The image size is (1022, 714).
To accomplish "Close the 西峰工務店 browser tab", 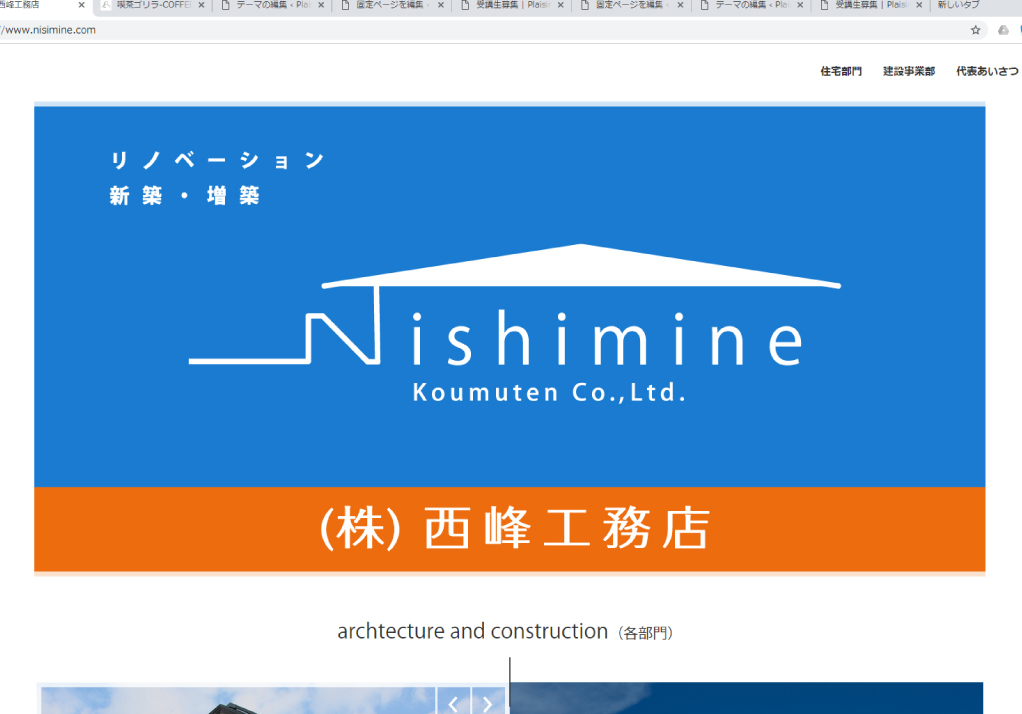I will pos(81,5).
